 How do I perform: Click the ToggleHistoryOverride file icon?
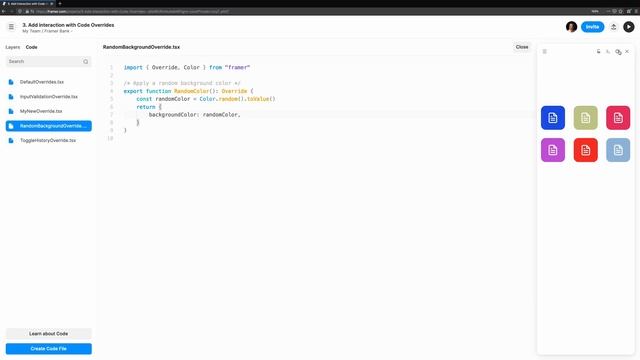click(11, 140)
